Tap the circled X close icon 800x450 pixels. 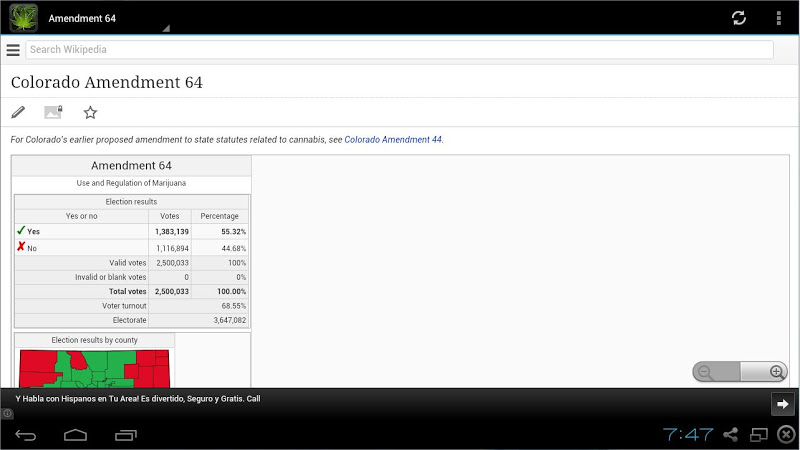[787, 435]
